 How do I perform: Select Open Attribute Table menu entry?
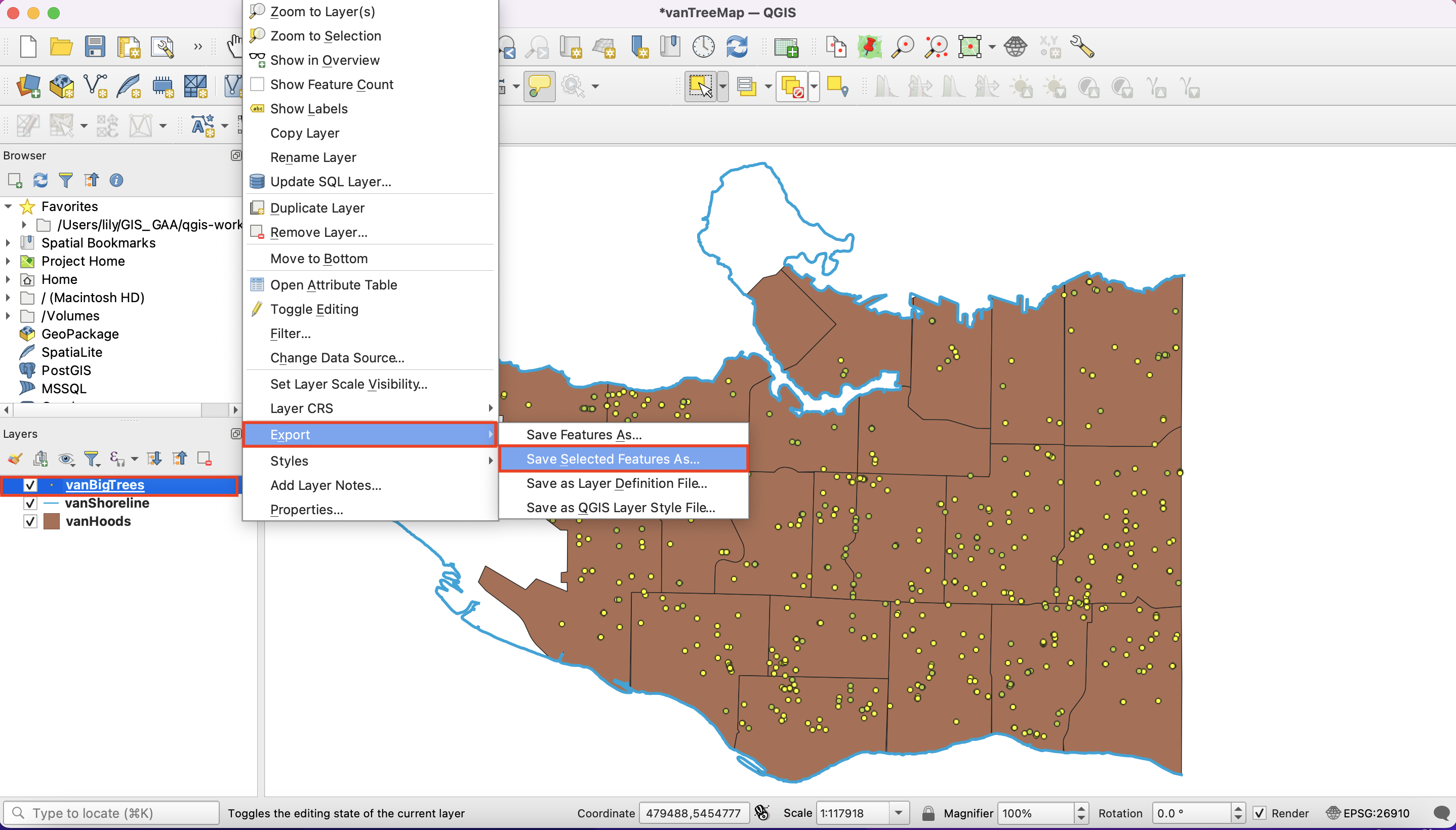point(334,285)
